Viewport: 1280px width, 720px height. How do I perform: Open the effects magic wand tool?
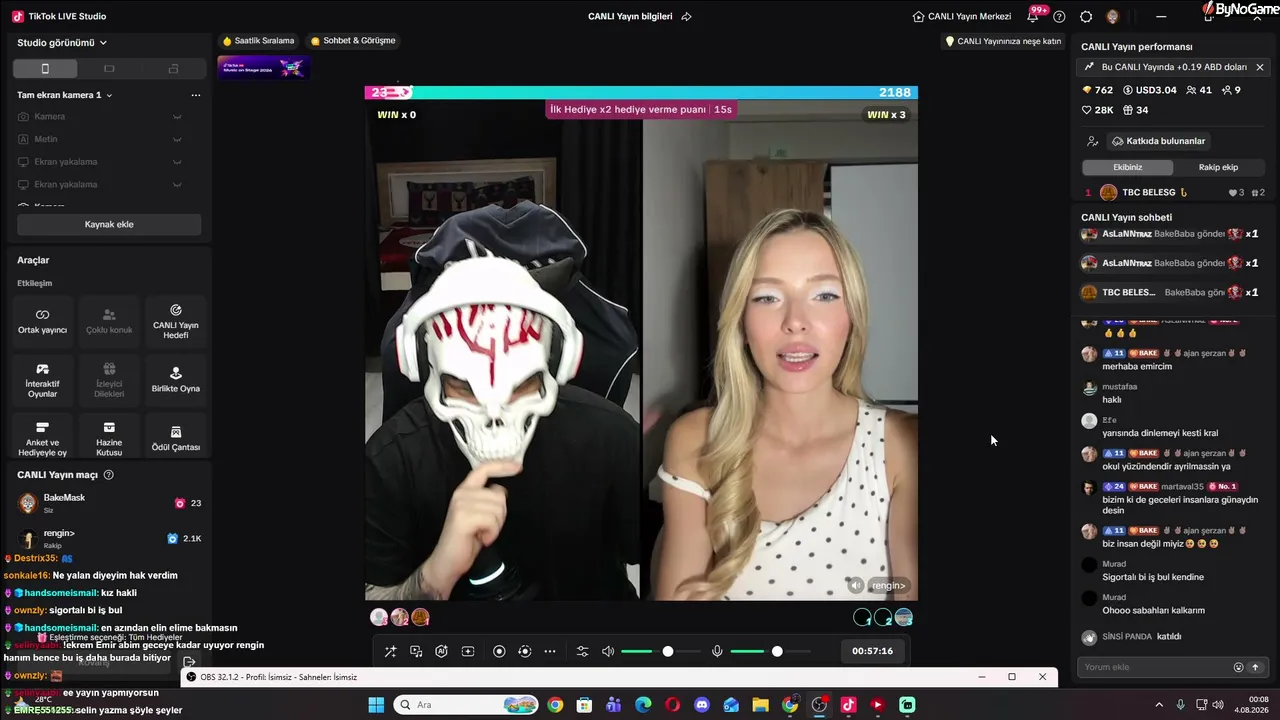point(390,652)
